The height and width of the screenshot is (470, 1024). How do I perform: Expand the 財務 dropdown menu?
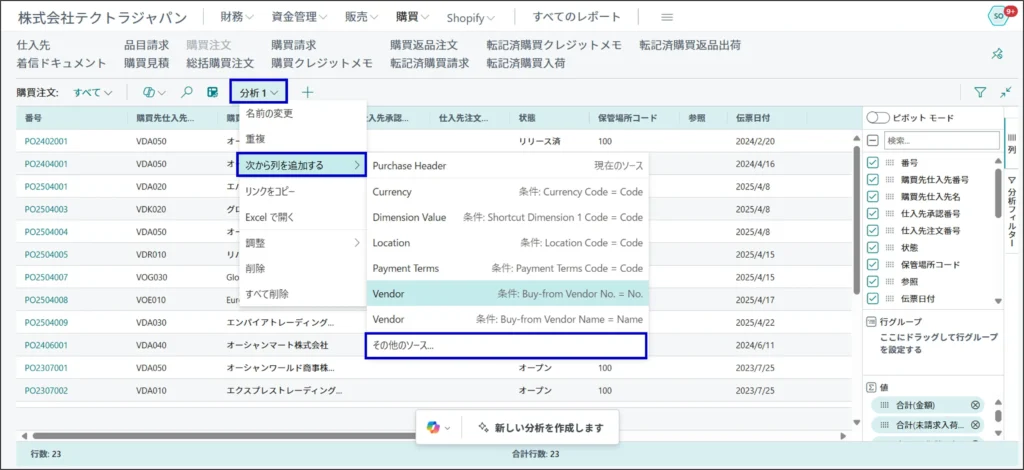click(237, 17)
